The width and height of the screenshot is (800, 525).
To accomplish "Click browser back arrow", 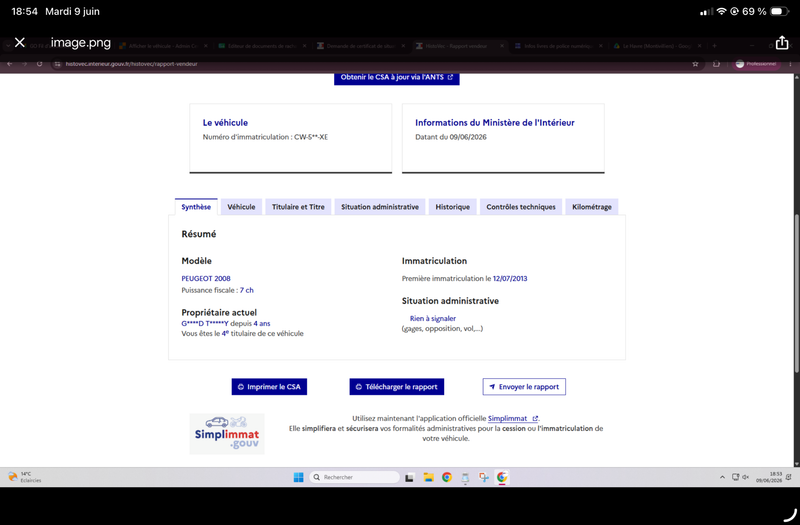I will (x=10, y=64).
